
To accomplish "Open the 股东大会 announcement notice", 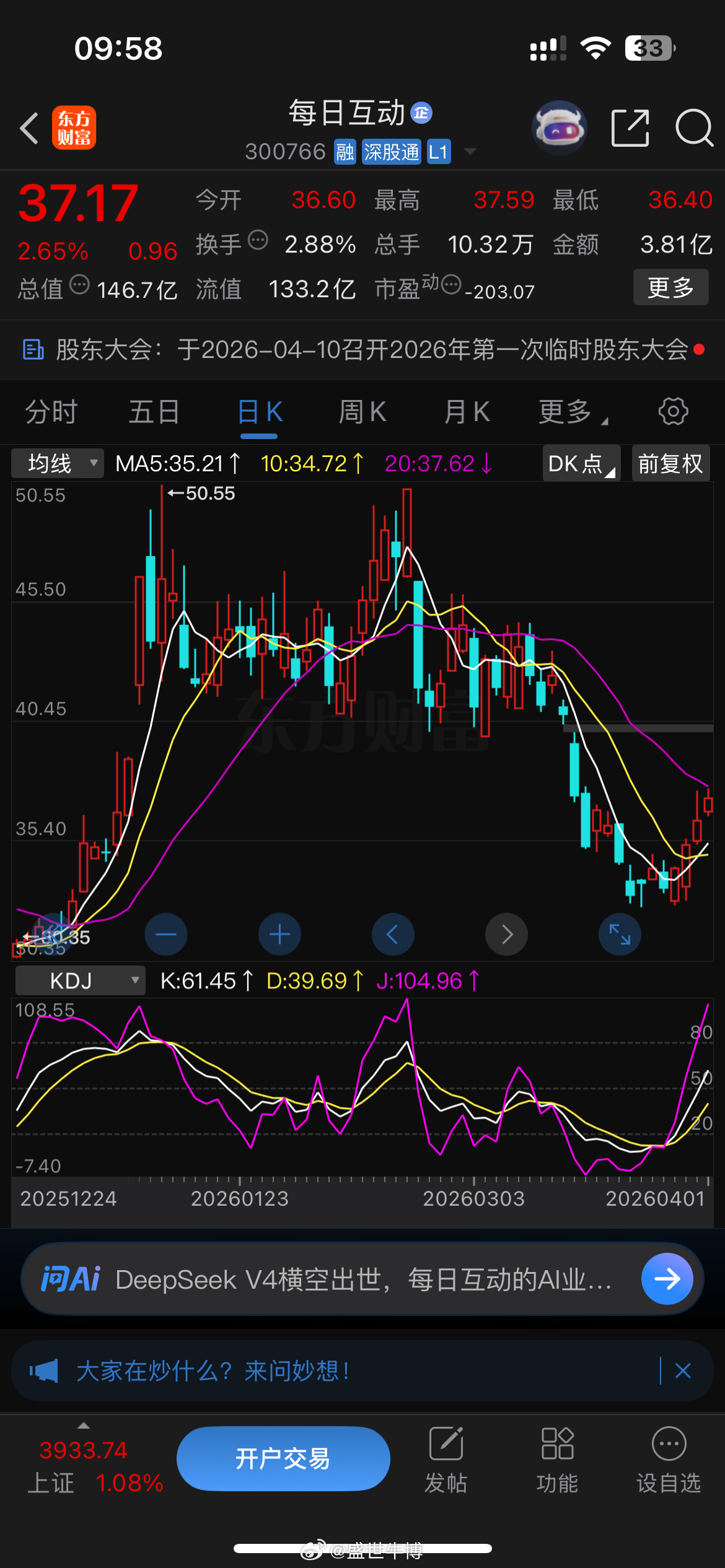I will click(x=362, y=350).
